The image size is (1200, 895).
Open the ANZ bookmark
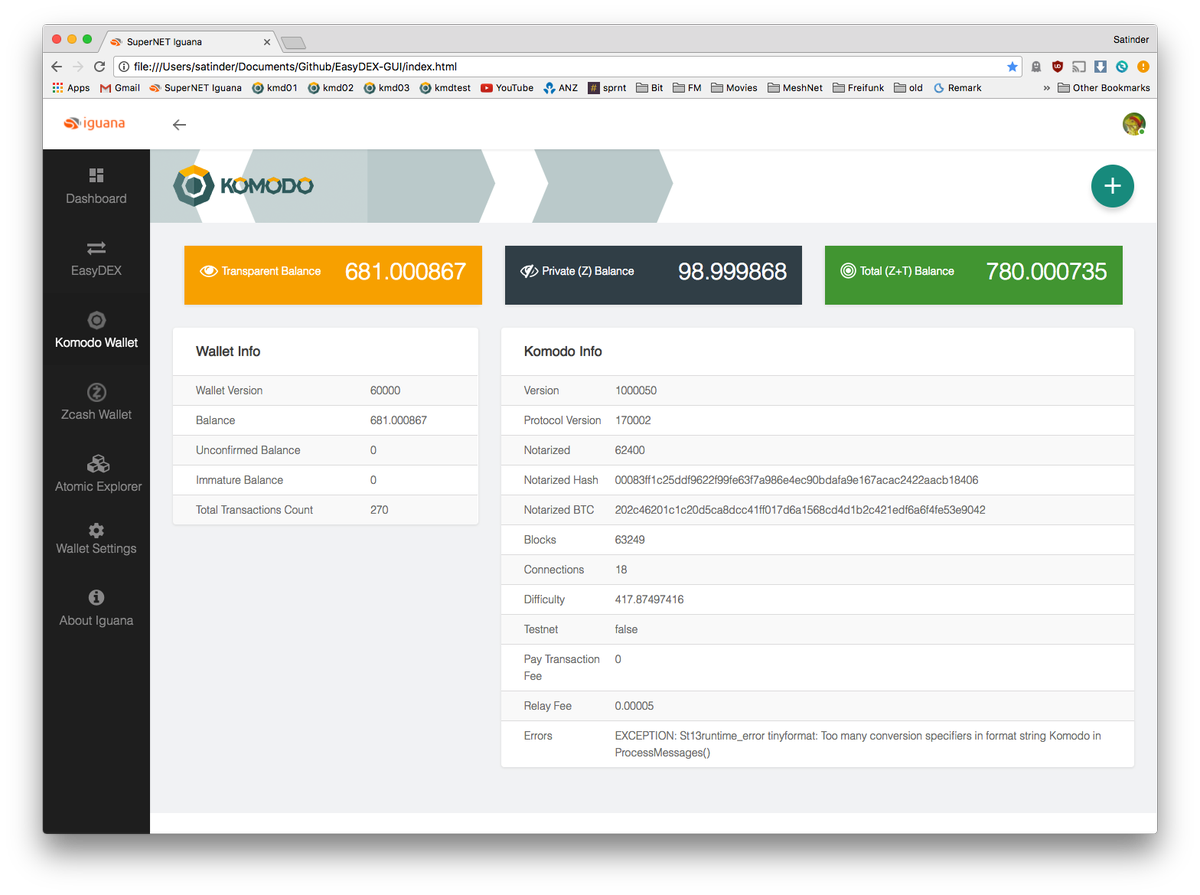point(560,88)
